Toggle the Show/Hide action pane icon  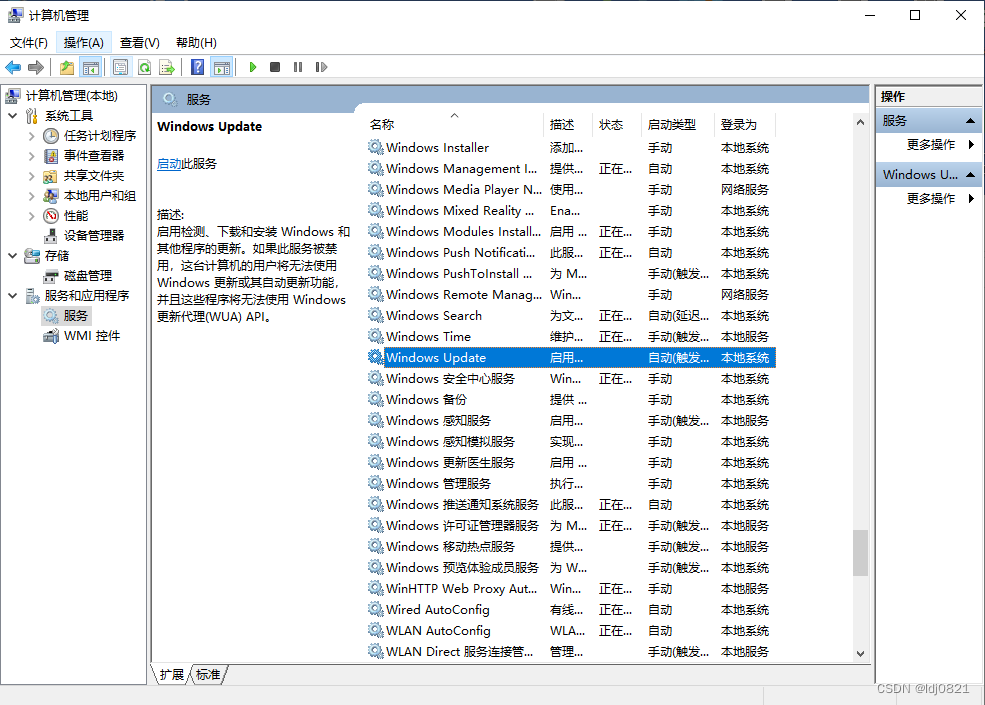click(x=222, y=67)
